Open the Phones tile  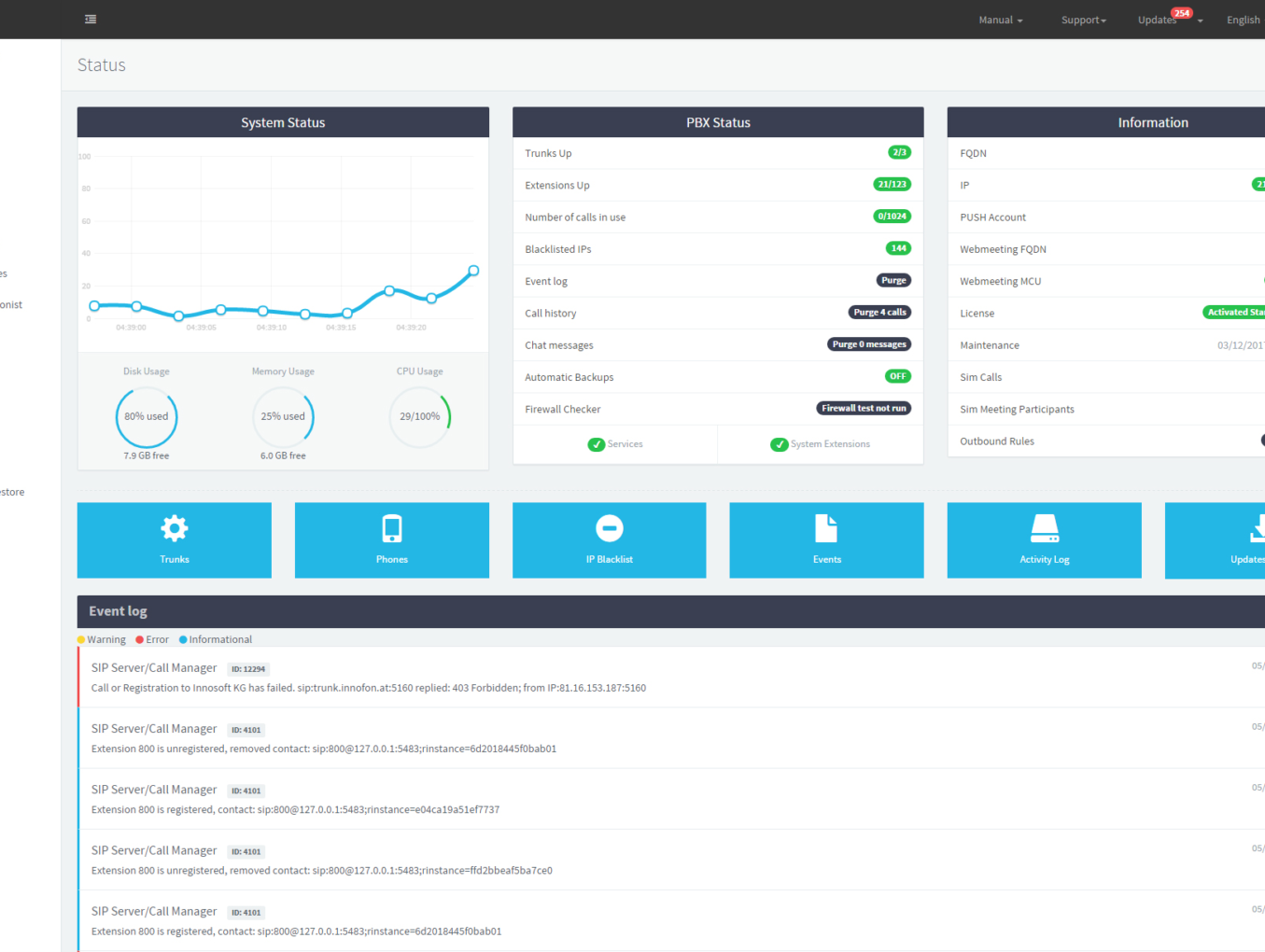(391, 540)
